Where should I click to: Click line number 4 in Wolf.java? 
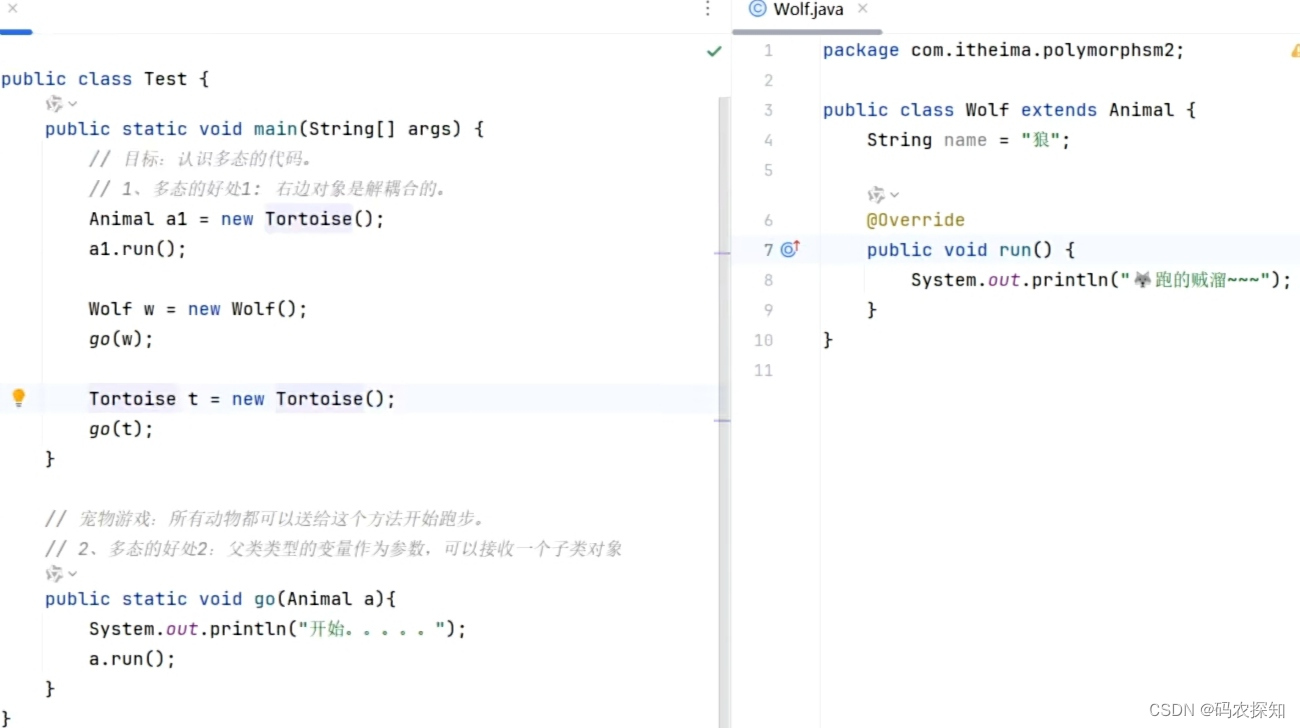[x=768, y=140]
